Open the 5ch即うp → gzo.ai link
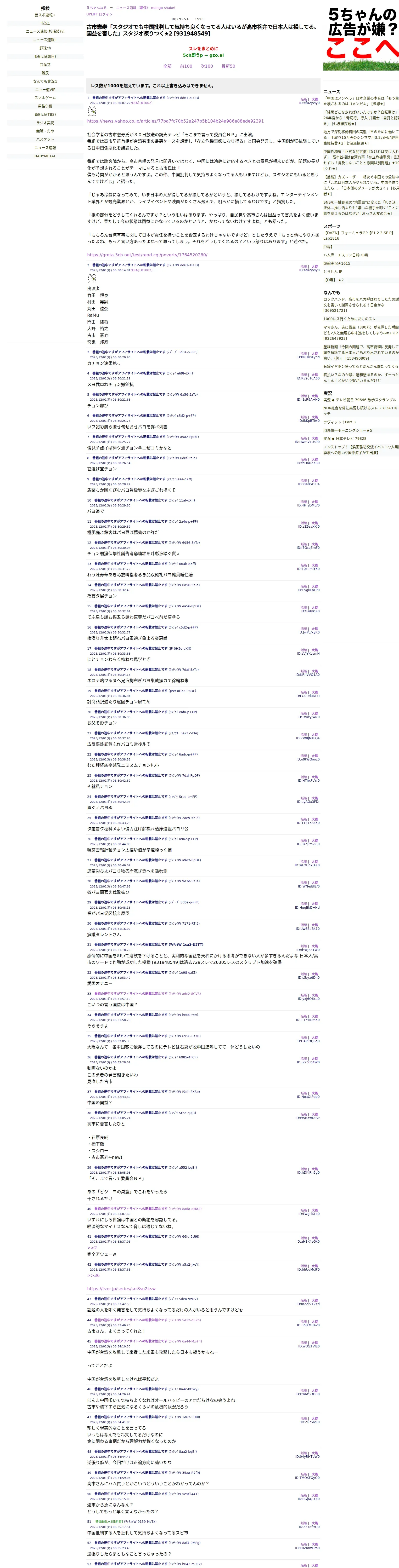This screenshot has width=399, height=1568. [x=204, y=55]
